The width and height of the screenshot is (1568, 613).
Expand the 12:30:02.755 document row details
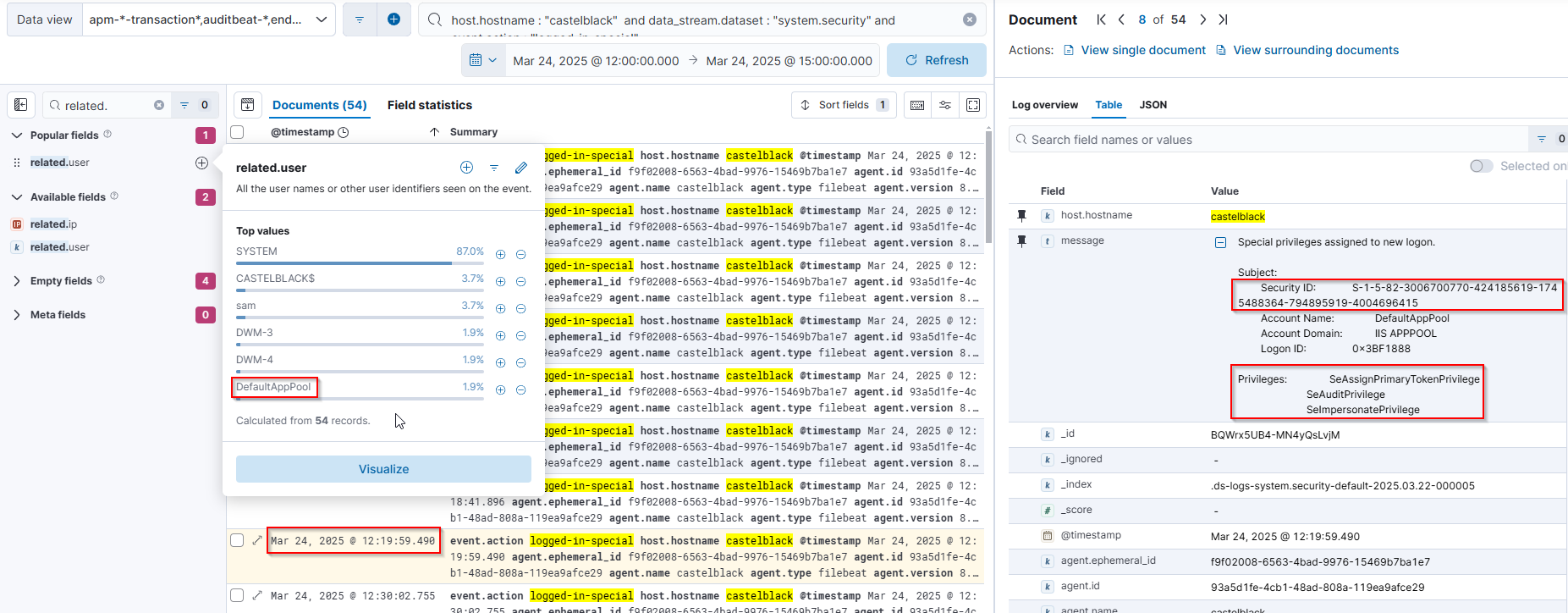pos(257,595)
